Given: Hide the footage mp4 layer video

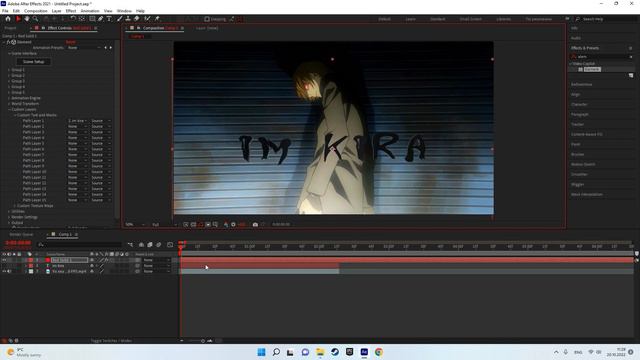Looking at the screenshot, I should (x=4, y=271).
